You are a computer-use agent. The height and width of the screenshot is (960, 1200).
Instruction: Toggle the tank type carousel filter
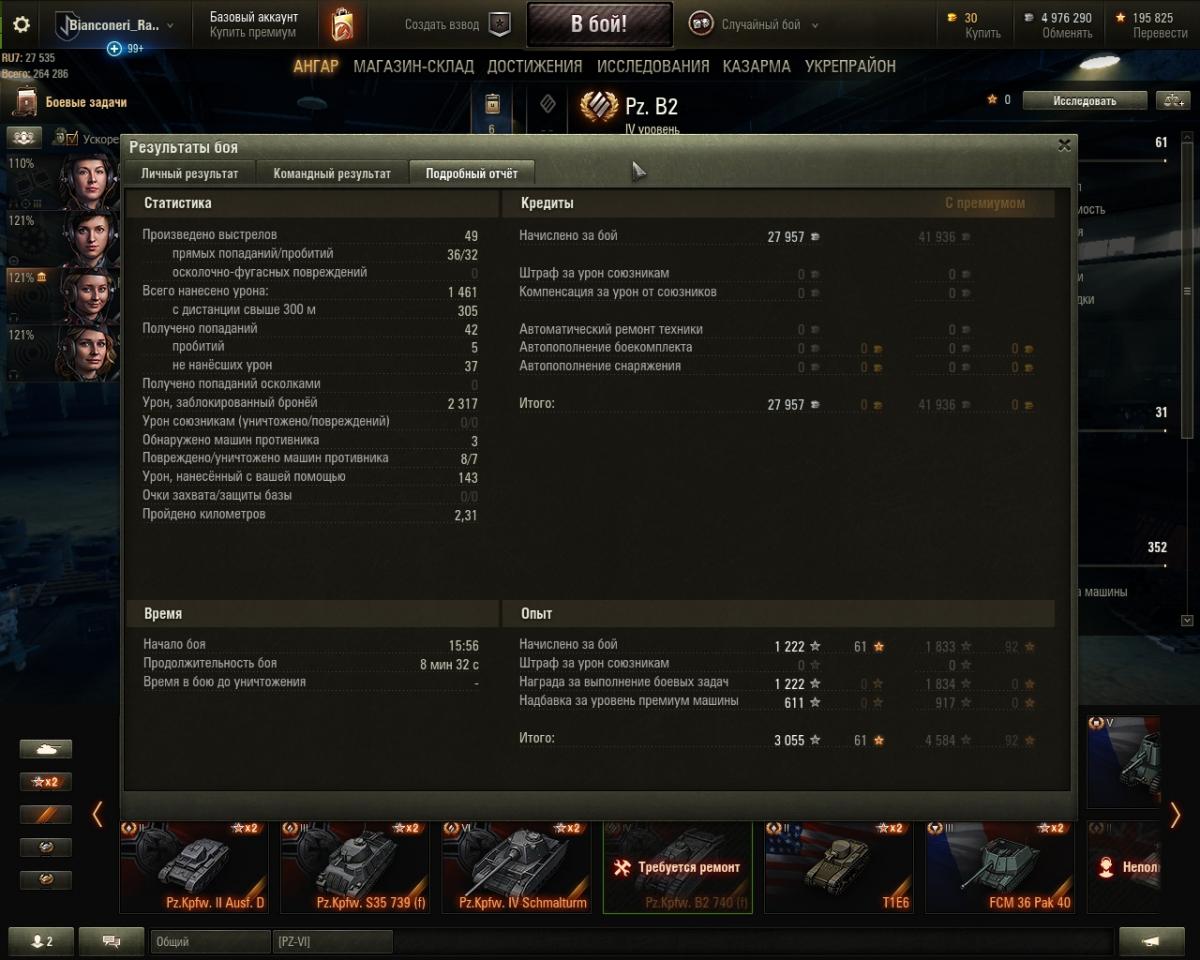click(46, 749)
